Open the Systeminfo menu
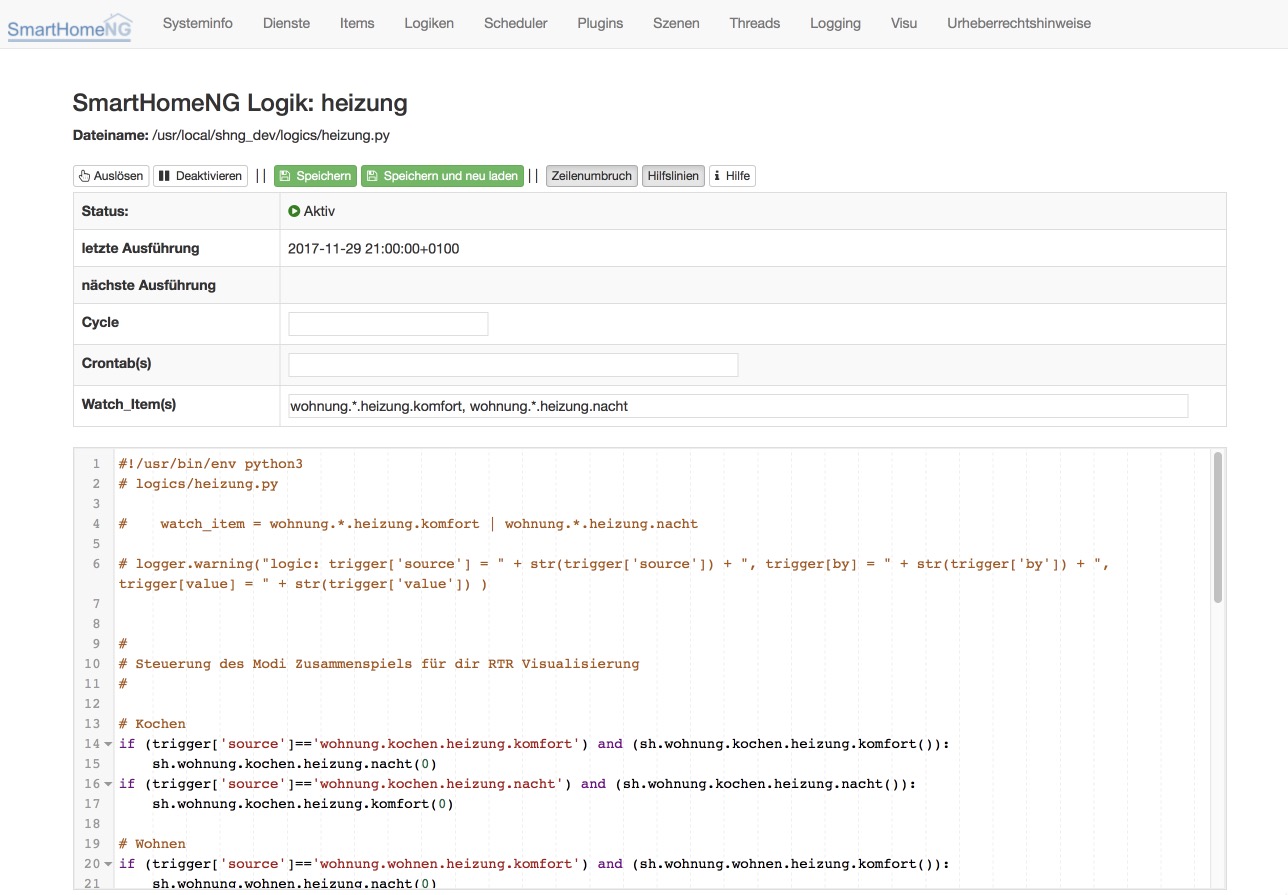Viewport: 1288px width, 895px height. 198,23
